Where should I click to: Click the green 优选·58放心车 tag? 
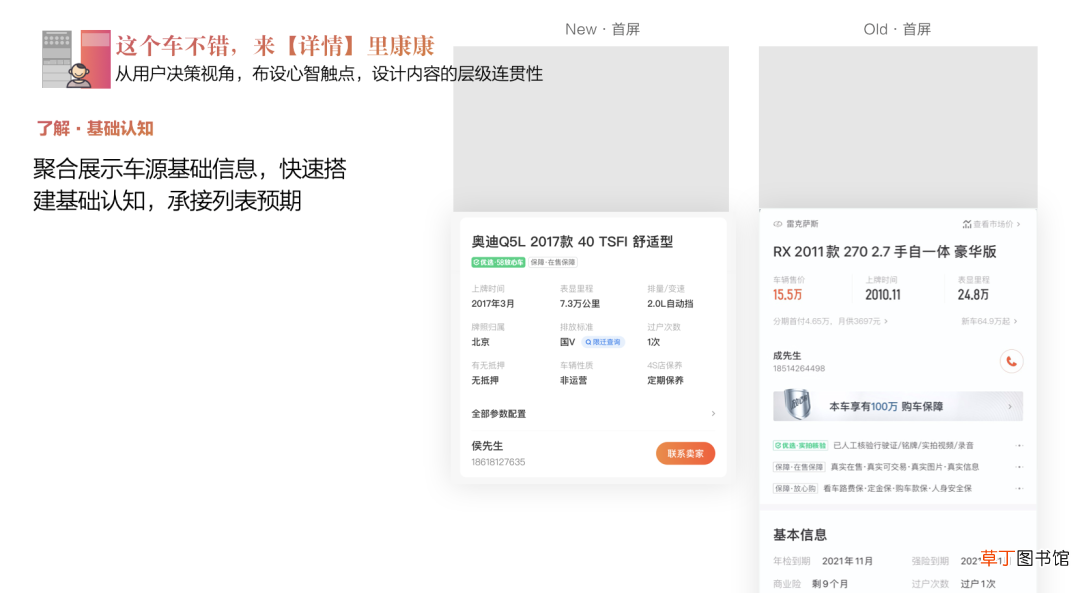tap(498, 262)
